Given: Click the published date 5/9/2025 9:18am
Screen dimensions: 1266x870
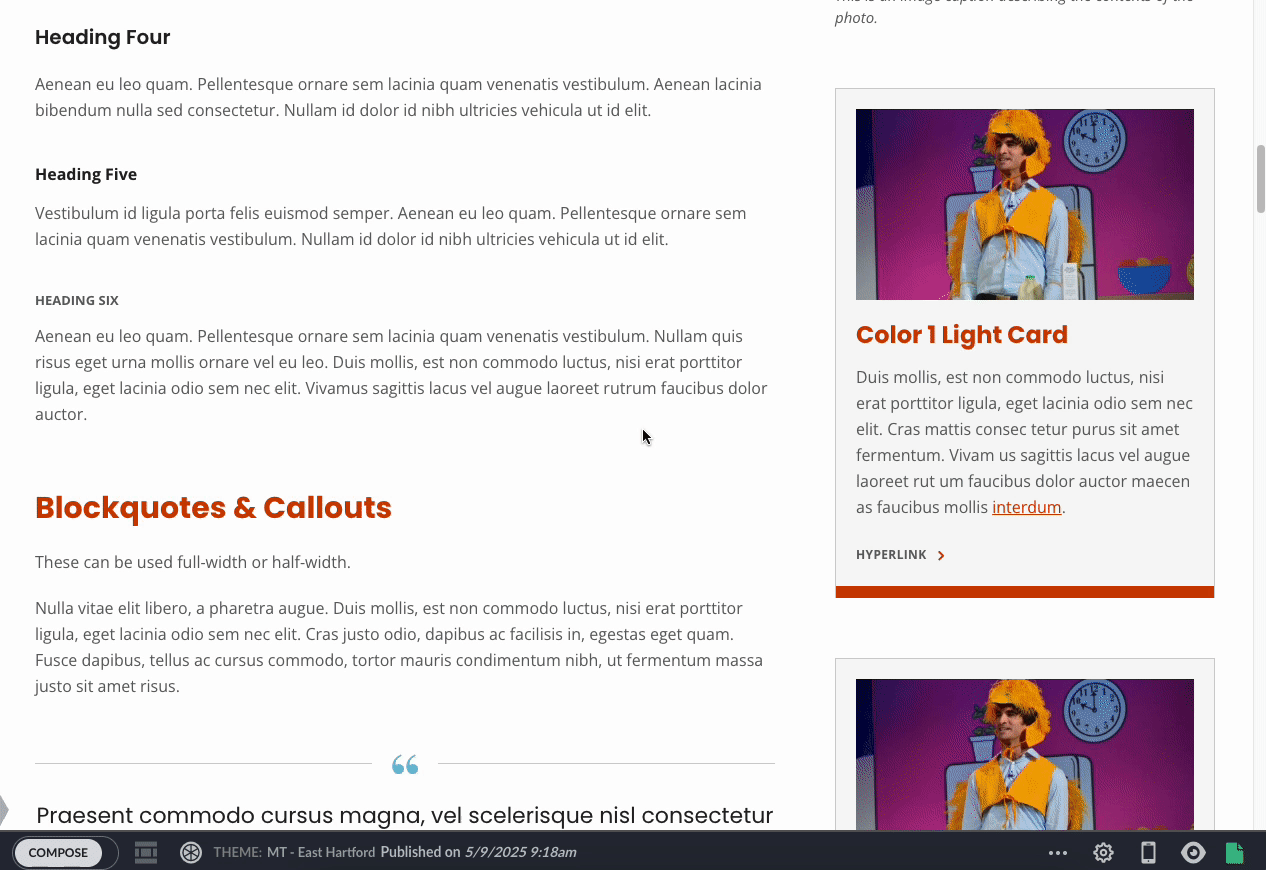Looking at the screenshot, I should pyautogui.click(x=520, y=852).
